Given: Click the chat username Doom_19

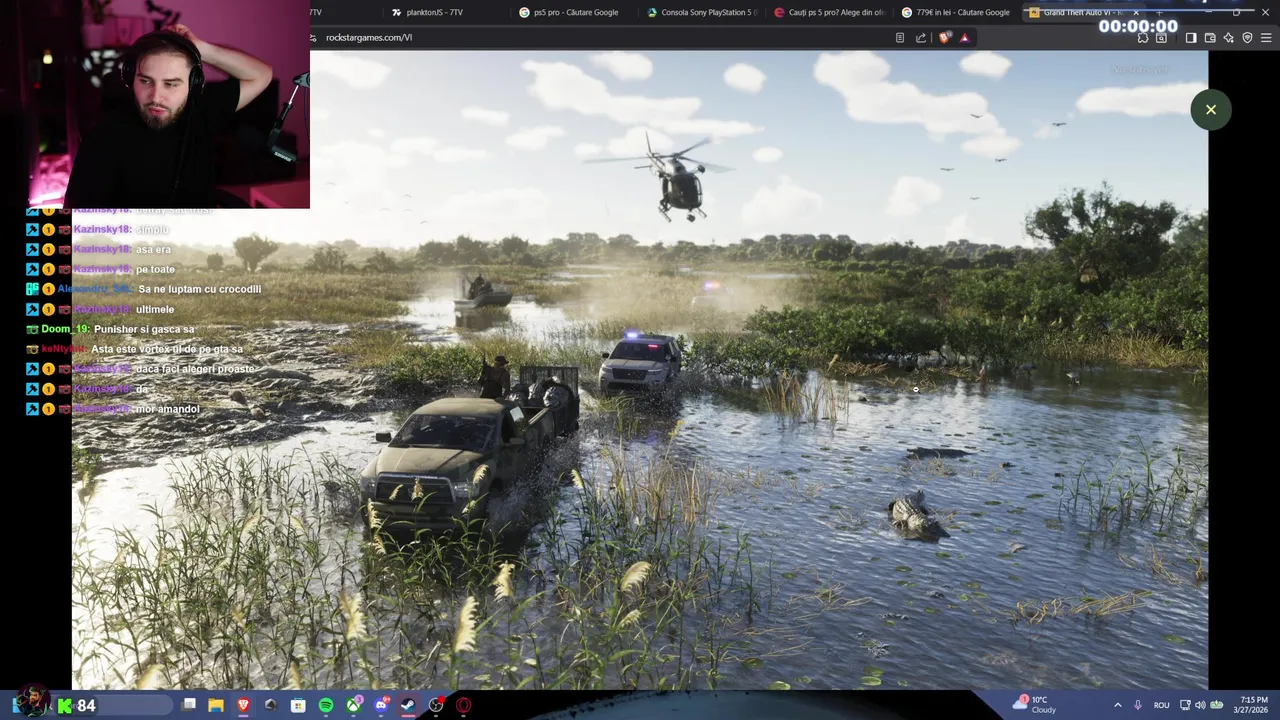Looking at the screenshot, I should click(x=65, y=329).
